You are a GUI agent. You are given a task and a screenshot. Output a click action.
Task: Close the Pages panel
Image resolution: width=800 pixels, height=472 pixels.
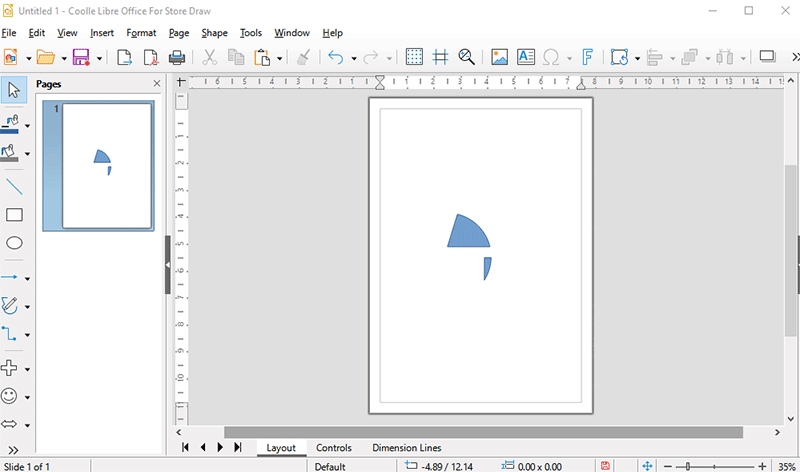(x=157, y=84)
